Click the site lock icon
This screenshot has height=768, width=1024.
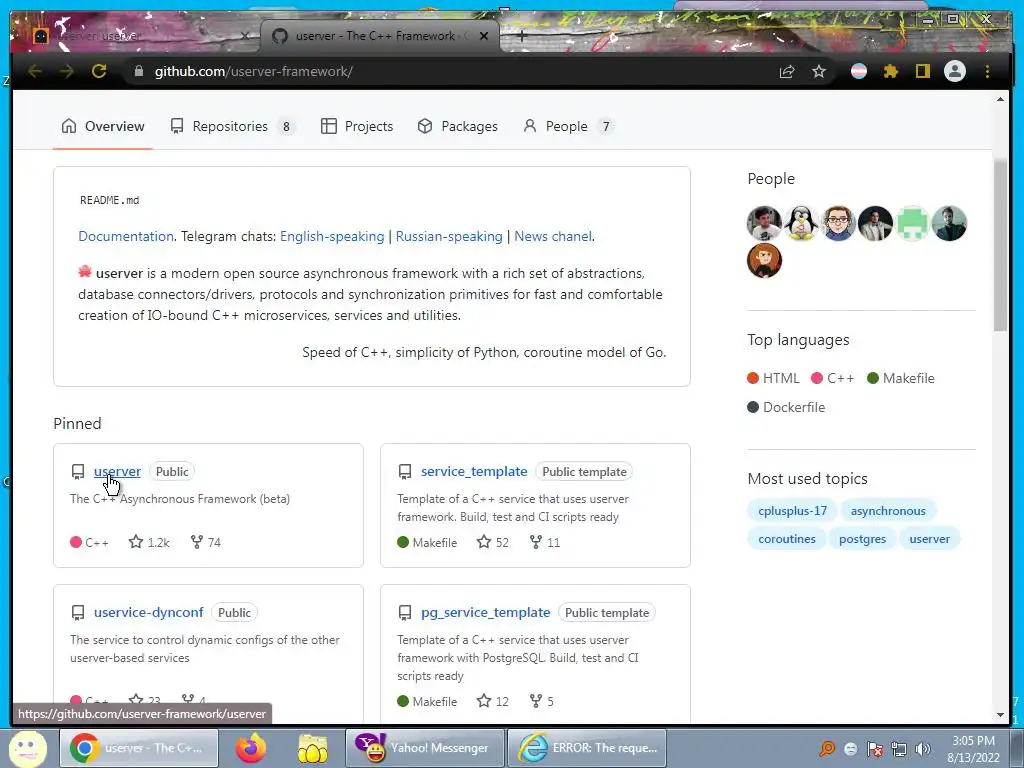point(138,71)
